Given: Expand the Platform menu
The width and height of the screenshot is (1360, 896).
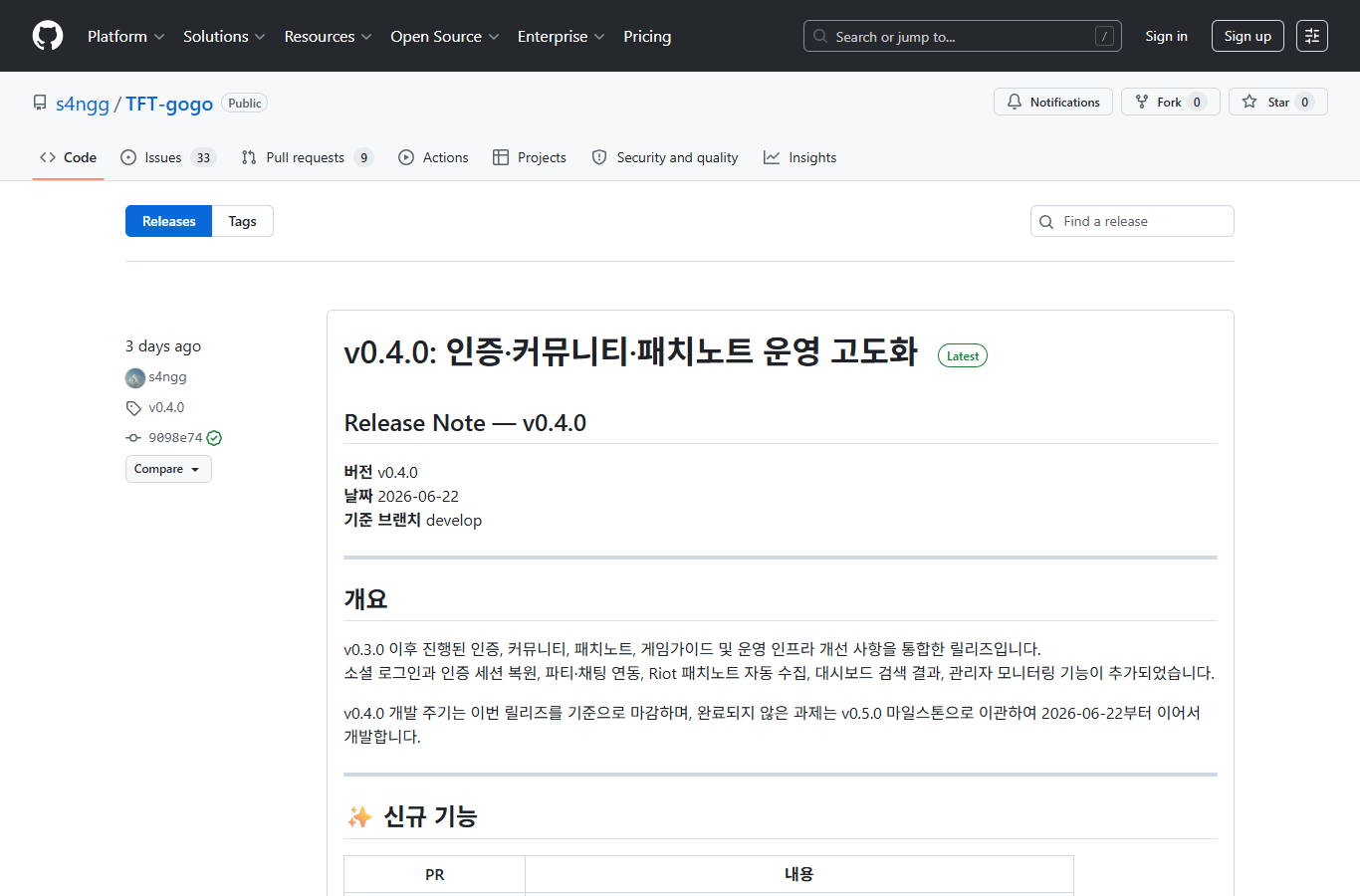Looking at the screenshot, I should coord(126,36).
